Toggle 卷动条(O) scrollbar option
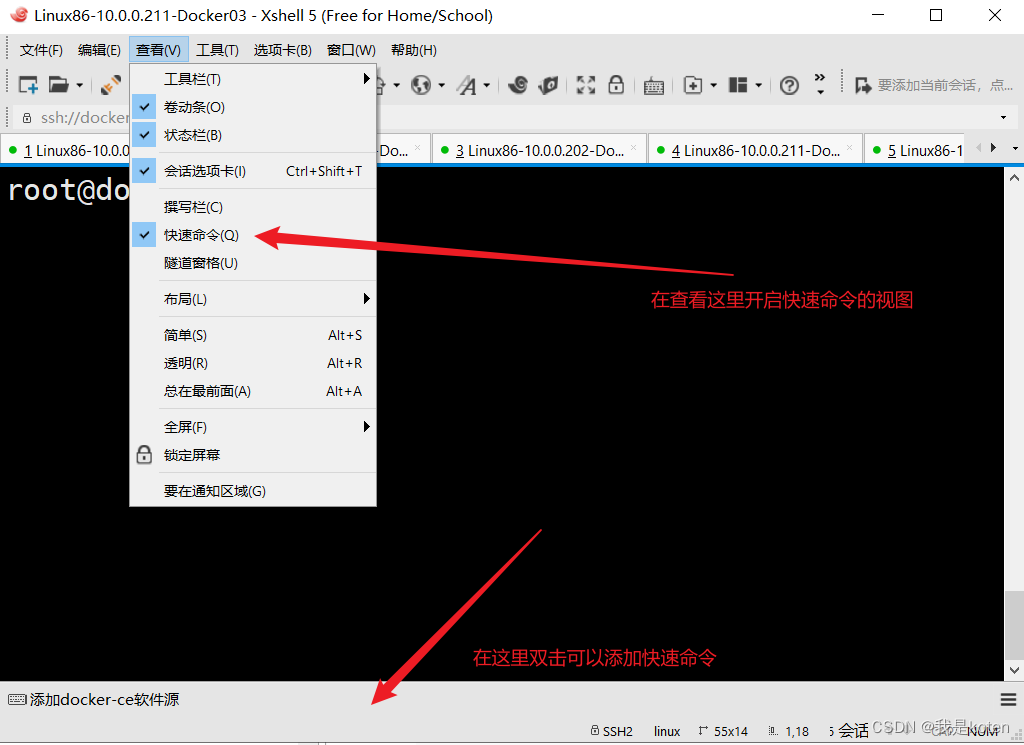The width and height of the screenshot is (1024, 745). (x=253, y=107)
